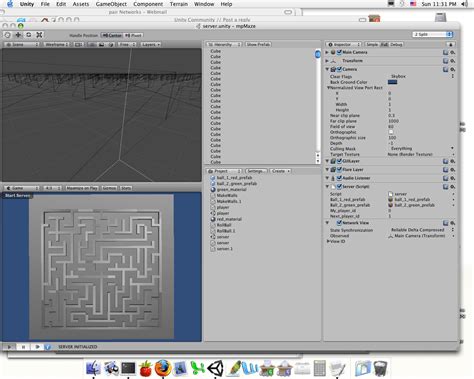Screen dimensions: 474x379
Task: Toggle the Server (Script) checkbox
Action: (x=339, y=187)
